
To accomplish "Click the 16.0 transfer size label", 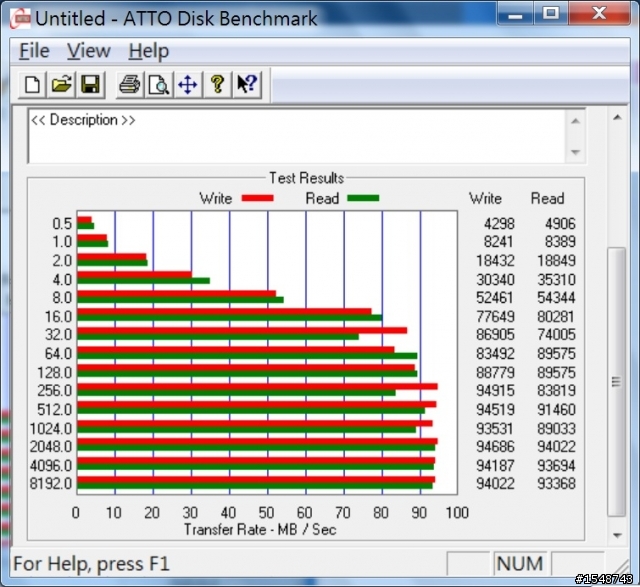I will pos(58,317).
